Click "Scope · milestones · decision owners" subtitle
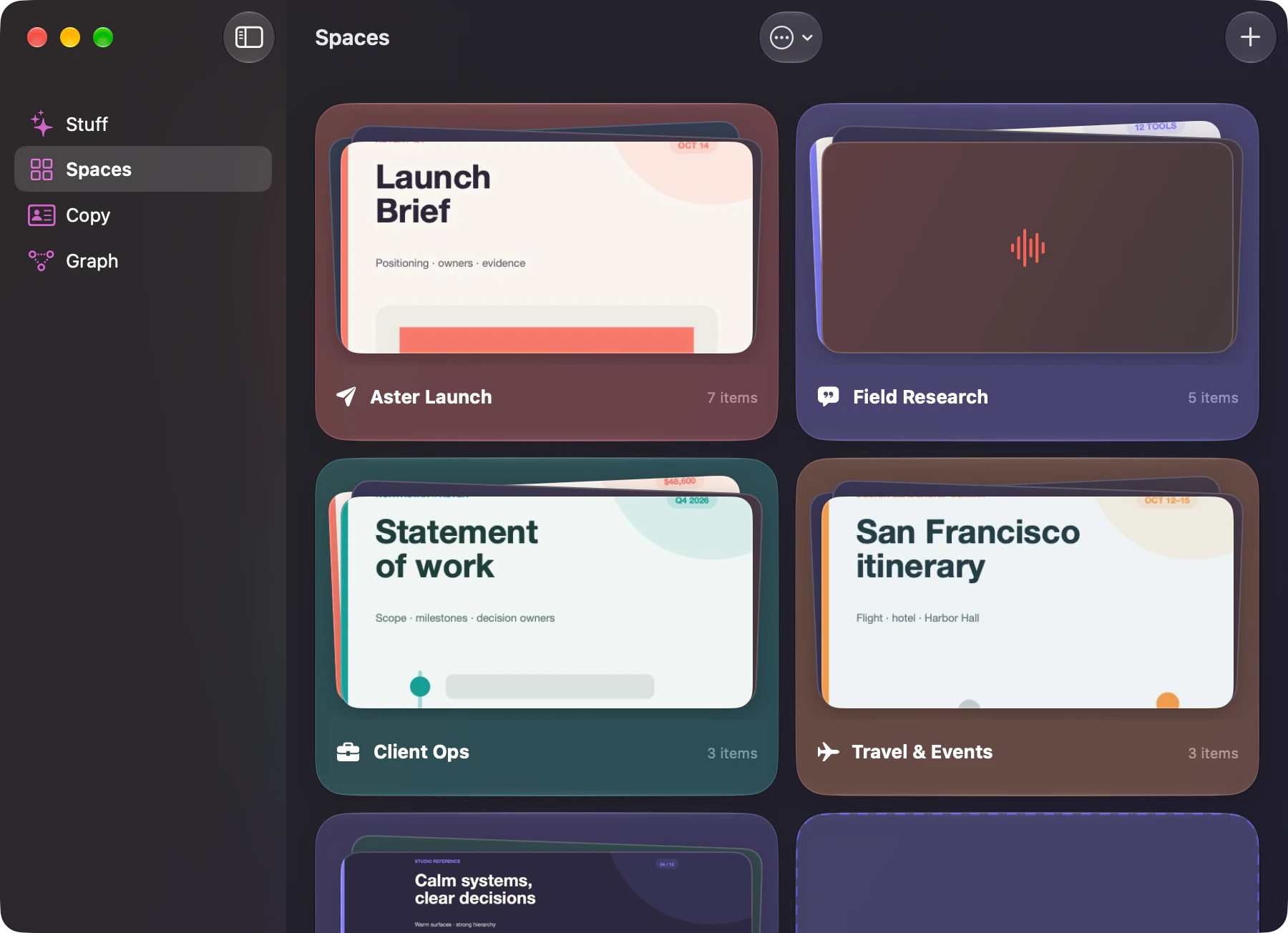Viewport: 1288px width, 933px height. (x=465, y=618)
